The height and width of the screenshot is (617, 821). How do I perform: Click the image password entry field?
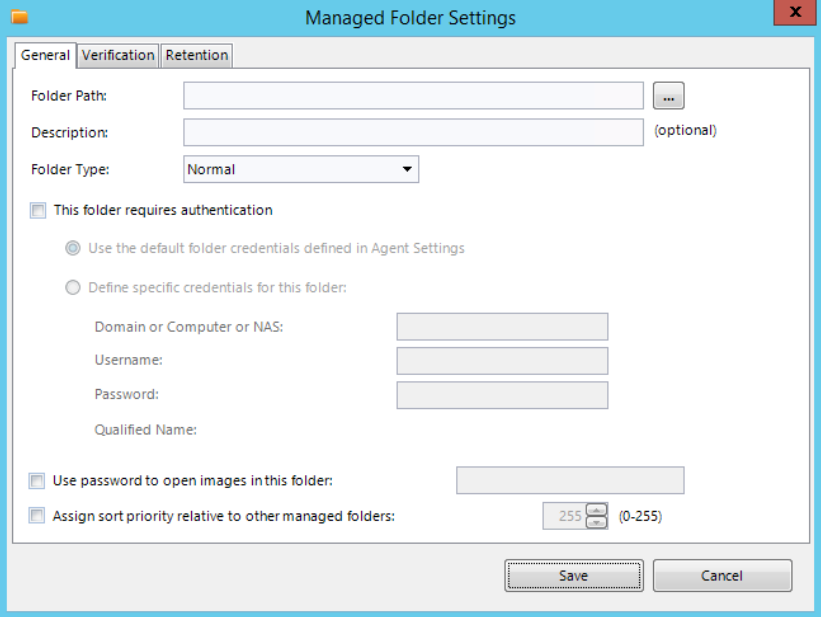pos(570,480)
